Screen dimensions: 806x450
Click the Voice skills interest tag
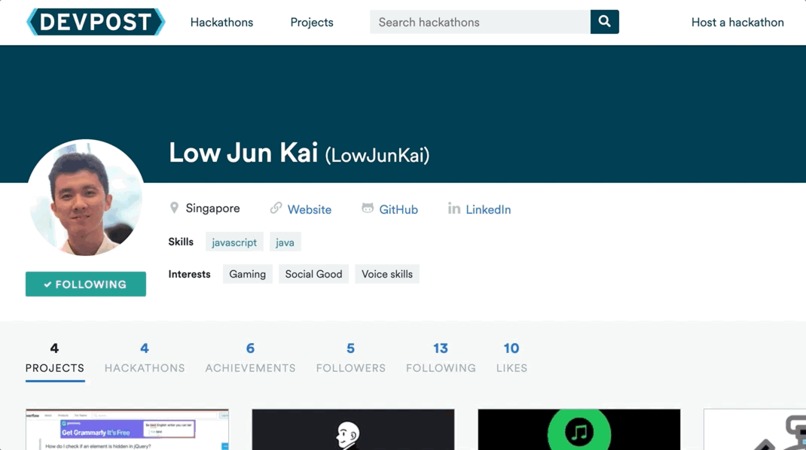tap(387, 274)
